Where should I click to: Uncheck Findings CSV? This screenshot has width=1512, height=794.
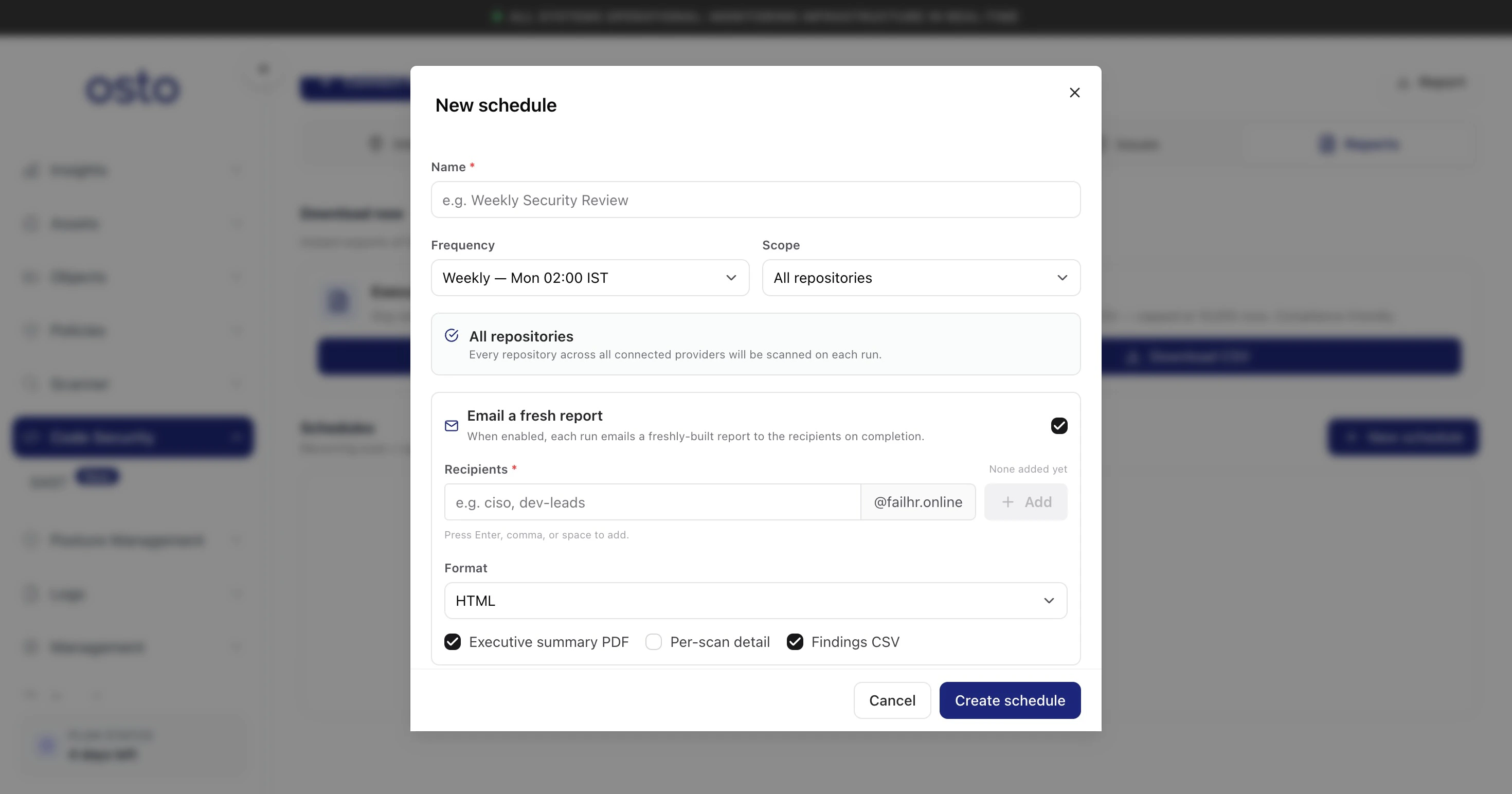click(795, 642)
